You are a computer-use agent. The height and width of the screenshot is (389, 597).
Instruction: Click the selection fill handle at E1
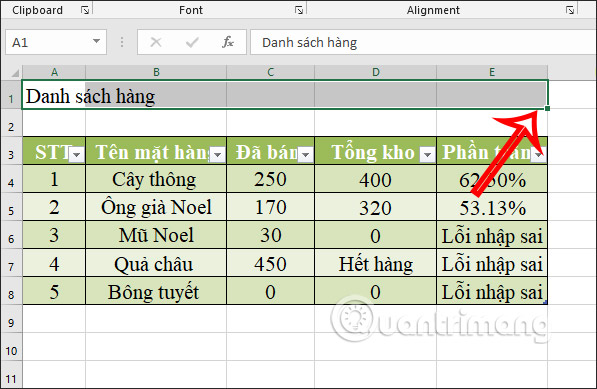click(x=547, y=108)
